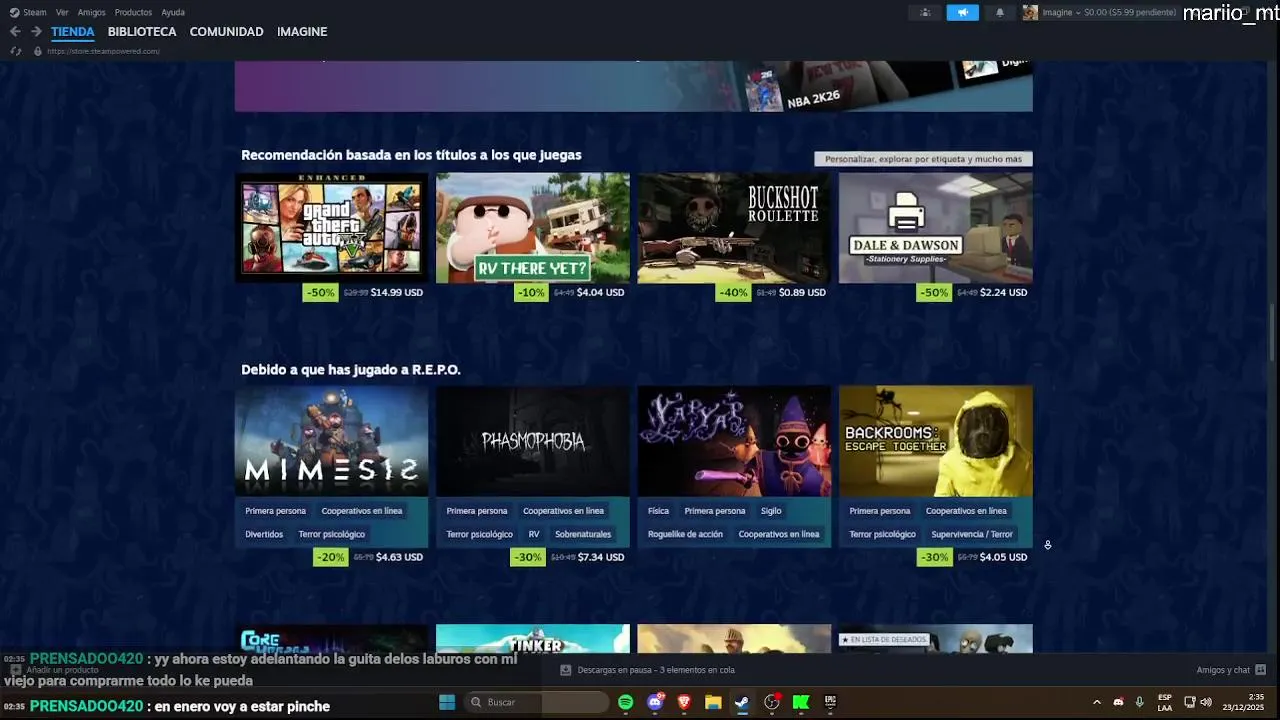Viewport: 1280px width, 720px height.
Task: Open the Grand Theft Auto V card
Action: pos(331,228)
